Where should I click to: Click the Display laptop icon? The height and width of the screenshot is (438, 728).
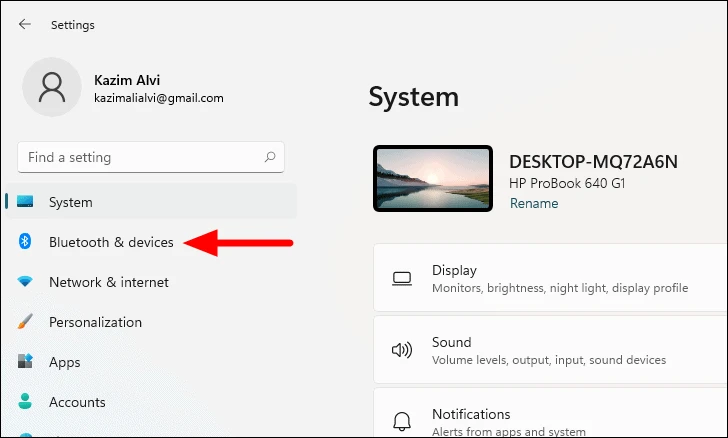[x=402, y=279]
